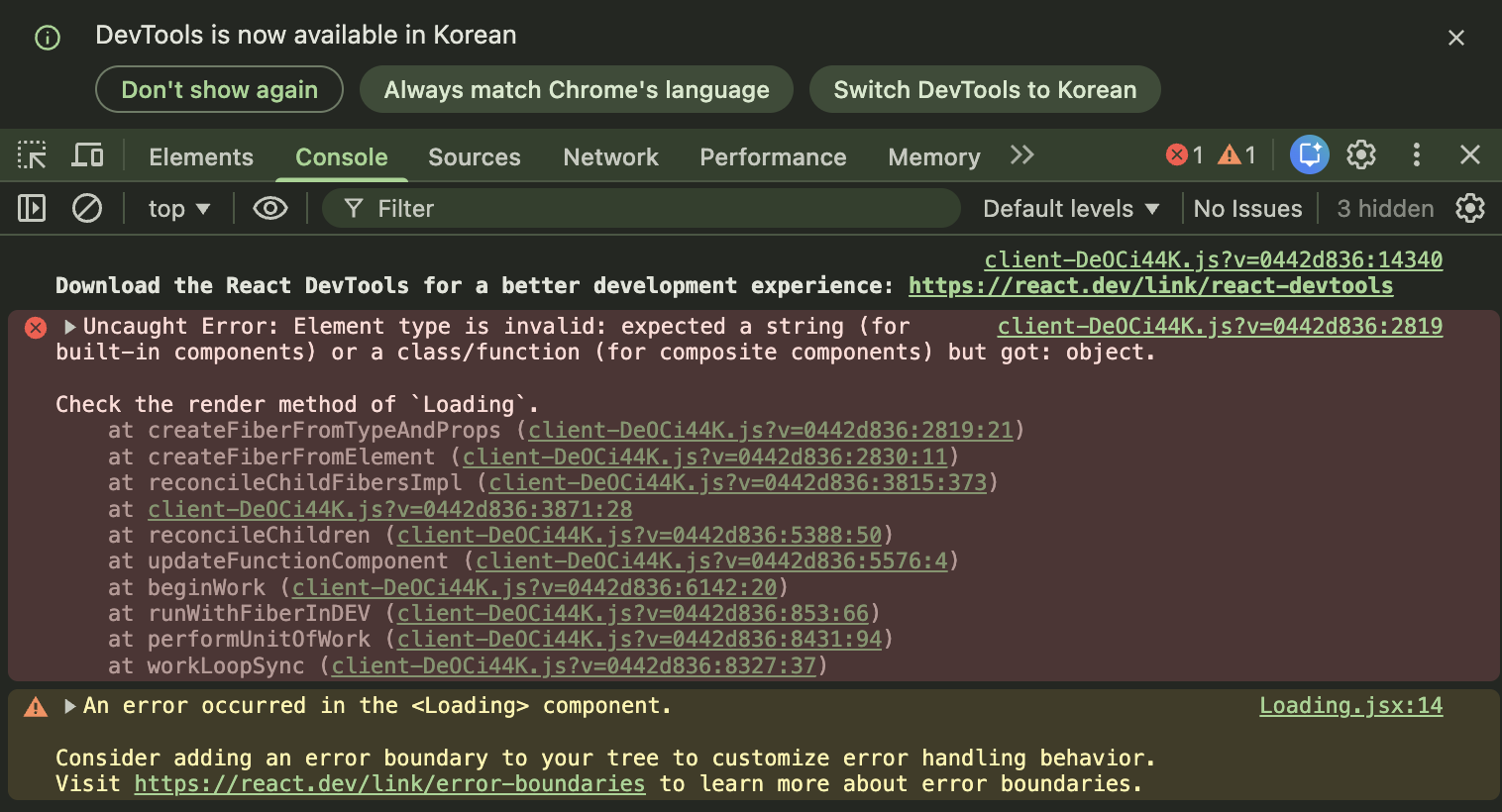The width and height of the screenshot is (1502, 812).
Task: Expand the Uncaught Error stack details
Action: pos(68,326)
